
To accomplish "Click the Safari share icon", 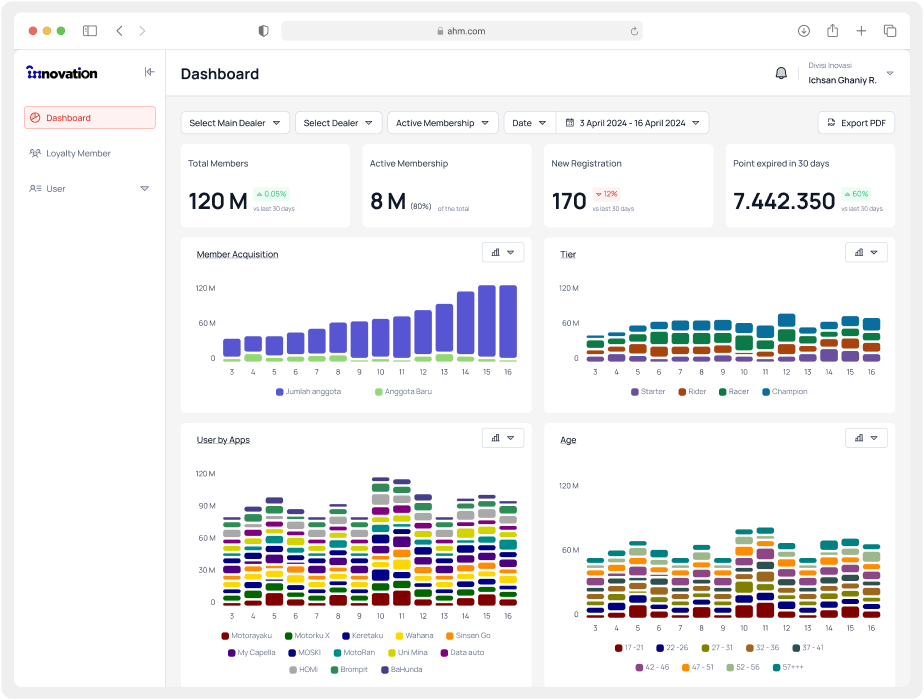I will pos(832,31).
